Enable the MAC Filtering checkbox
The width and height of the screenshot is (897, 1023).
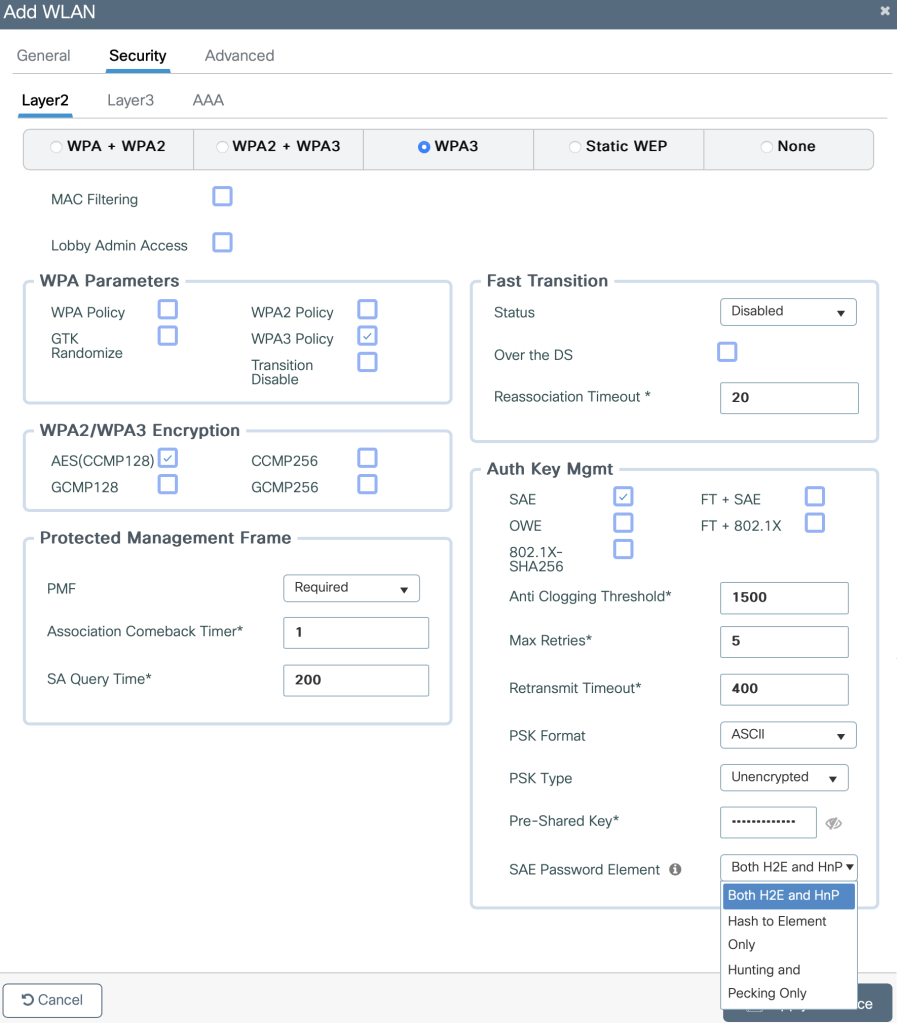pos(222,197)
